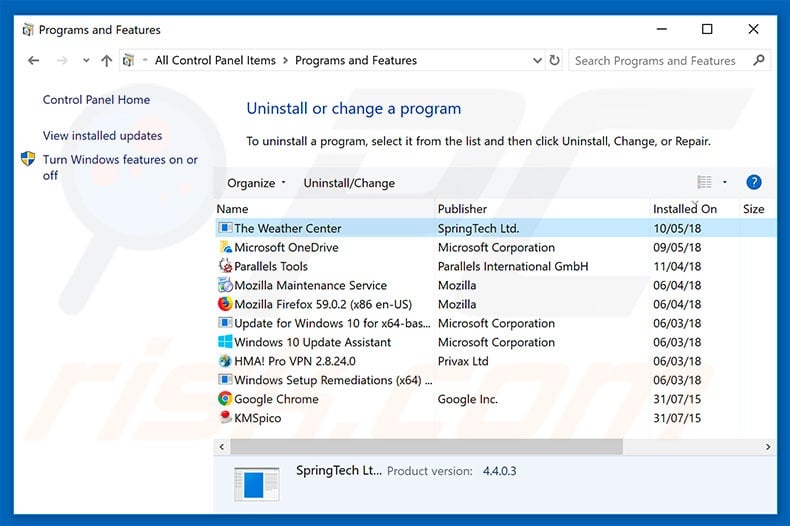Screen dimensions: 790x526
Task: Sort by the Size column header
Action: click(x=754, y=209)
